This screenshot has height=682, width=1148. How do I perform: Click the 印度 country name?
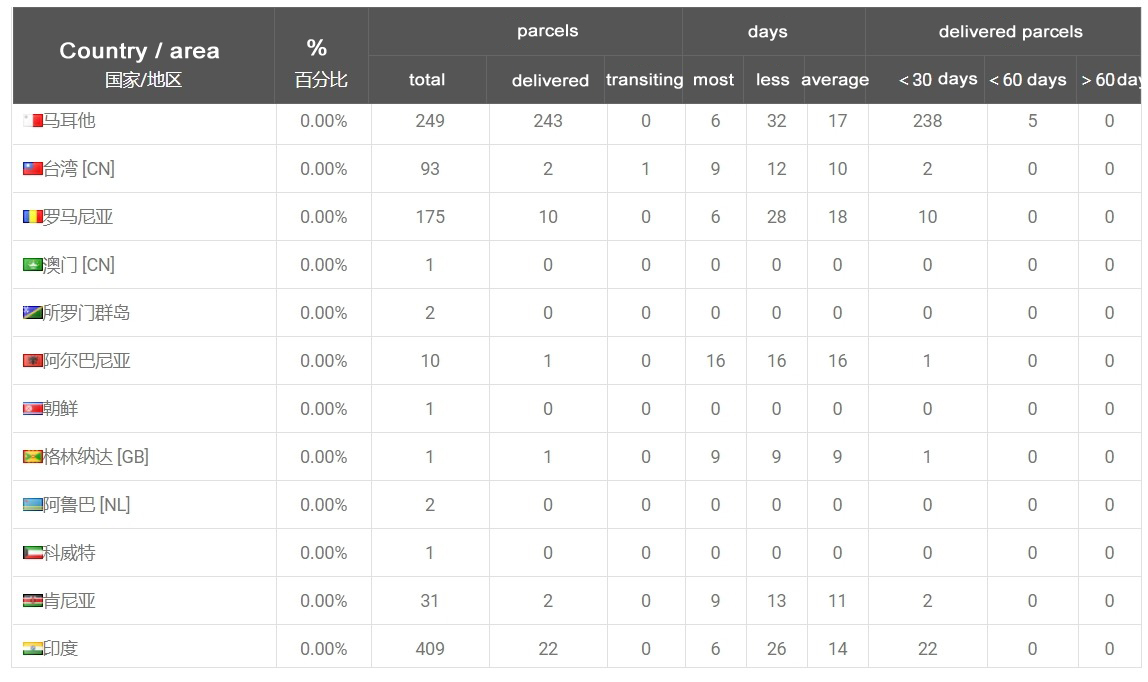(x=61, y=648)
